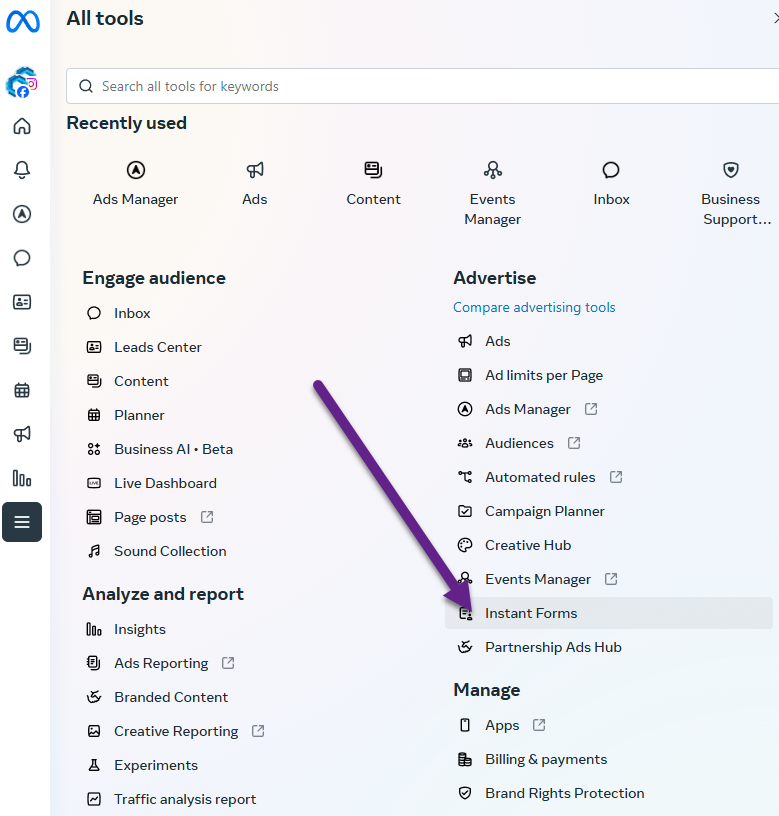779x816 pixels.
Task: Open Compare advertising tools link
Action: click(x=534, y=307)
